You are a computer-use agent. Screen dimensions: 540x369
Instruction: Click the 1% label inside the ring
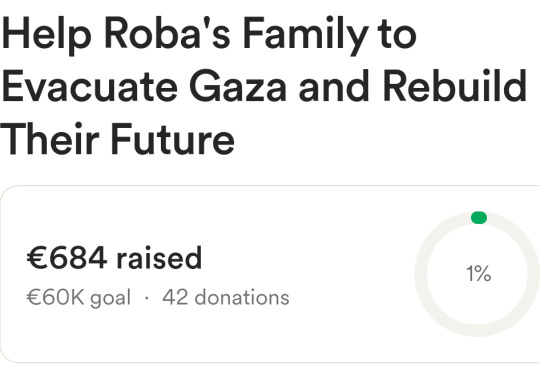point(479,274)
